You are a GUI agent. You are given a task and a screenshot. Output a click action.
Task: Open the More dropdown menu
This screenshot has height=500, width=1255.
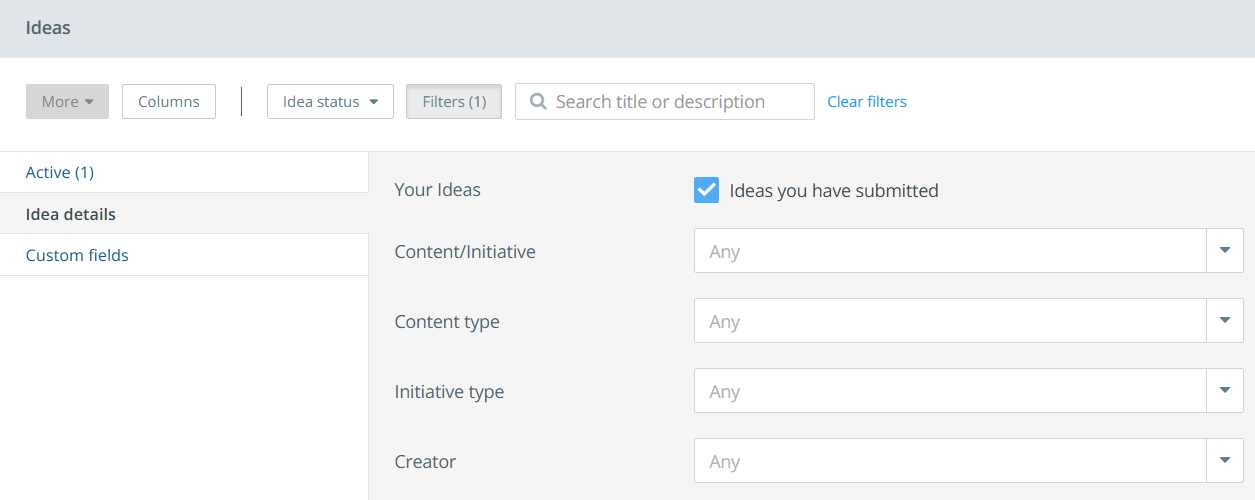click(x=67, y=102)
